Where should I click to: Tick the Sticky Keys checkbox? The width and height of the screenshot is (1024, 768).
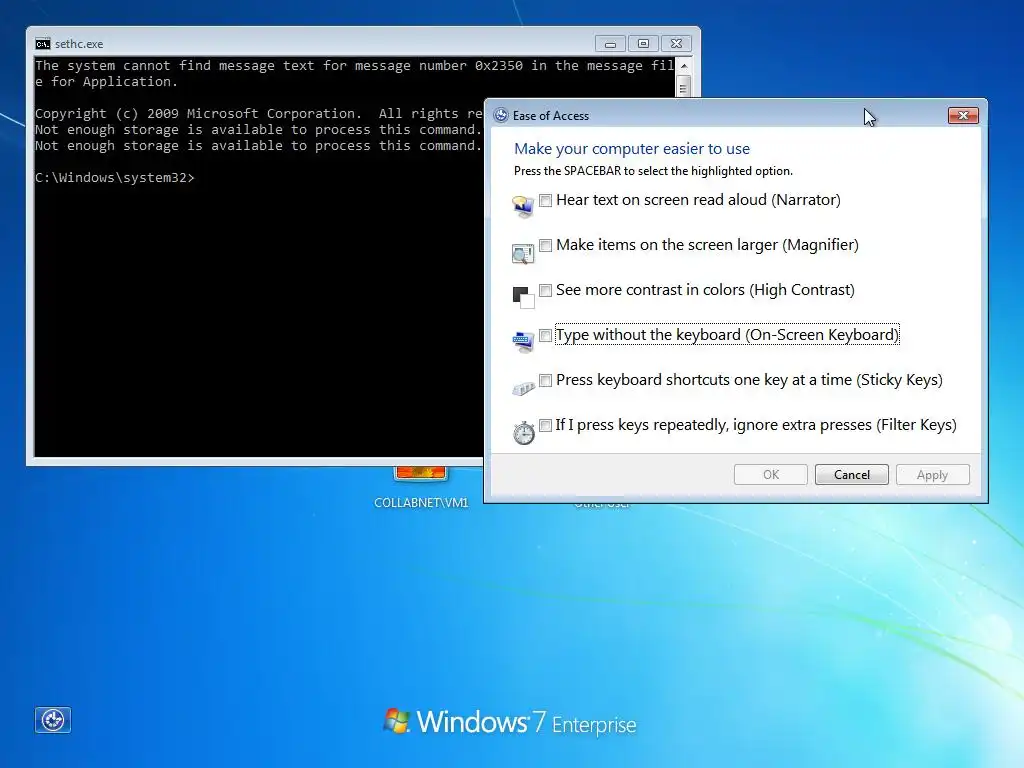click(x=545, y=381)
